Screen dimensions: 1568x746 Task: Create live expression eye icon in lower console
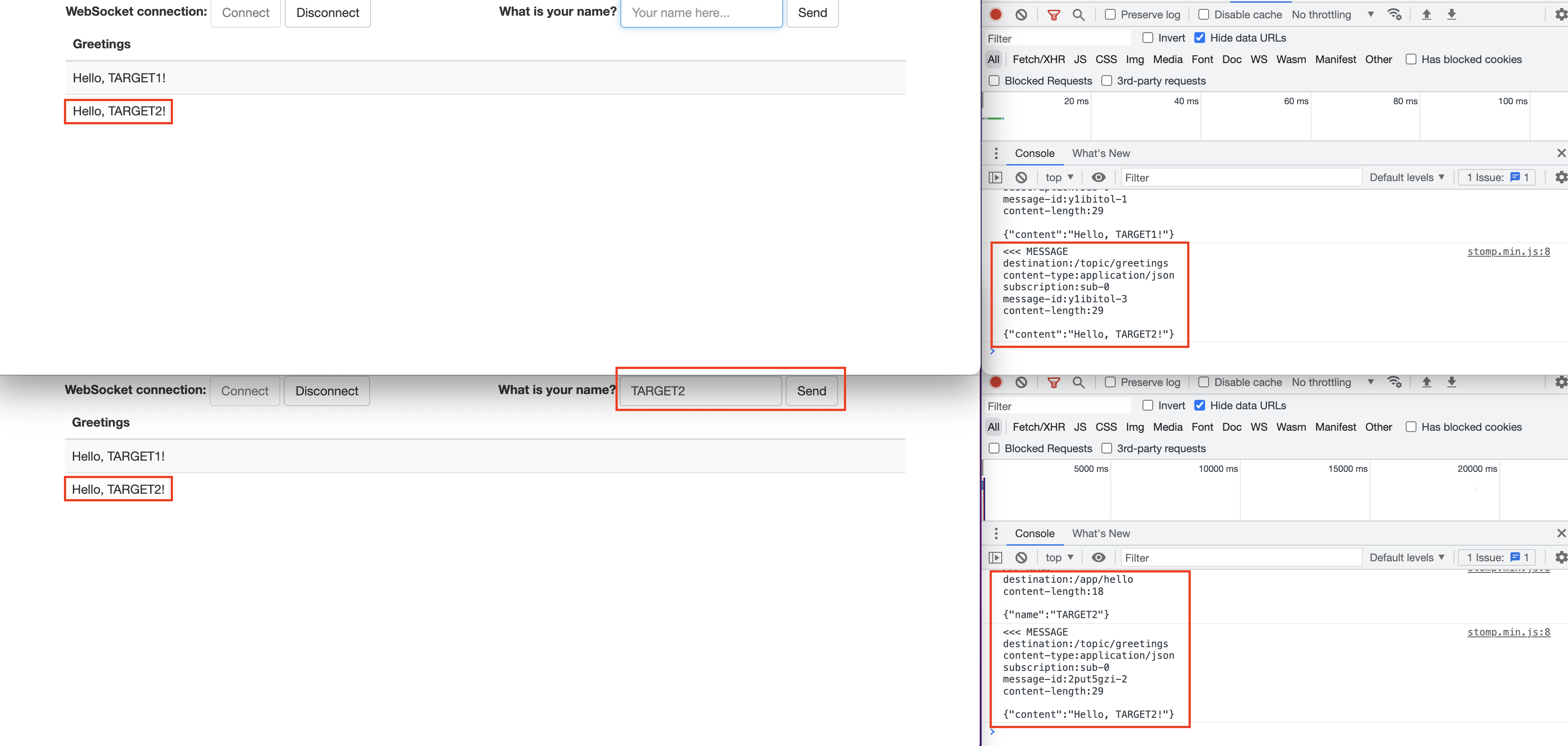[1098, 557]
